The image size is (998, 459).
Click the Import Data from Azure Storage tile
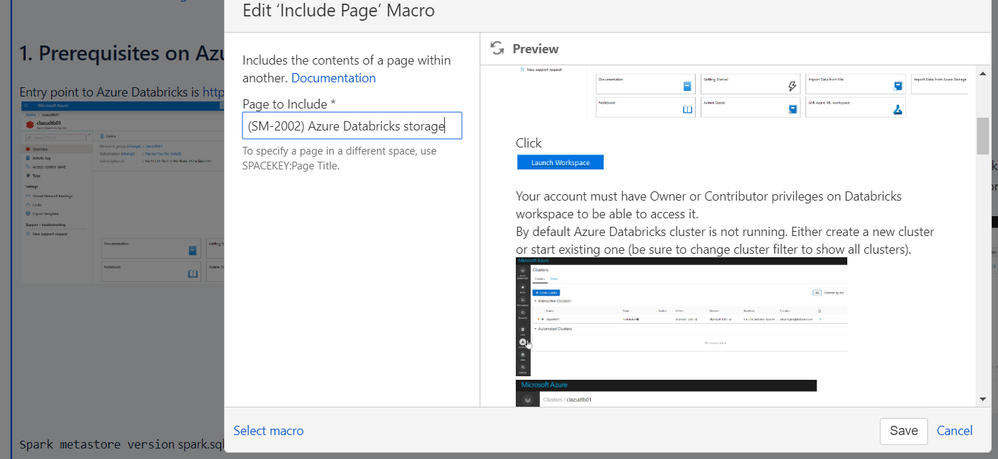point(940,84)
